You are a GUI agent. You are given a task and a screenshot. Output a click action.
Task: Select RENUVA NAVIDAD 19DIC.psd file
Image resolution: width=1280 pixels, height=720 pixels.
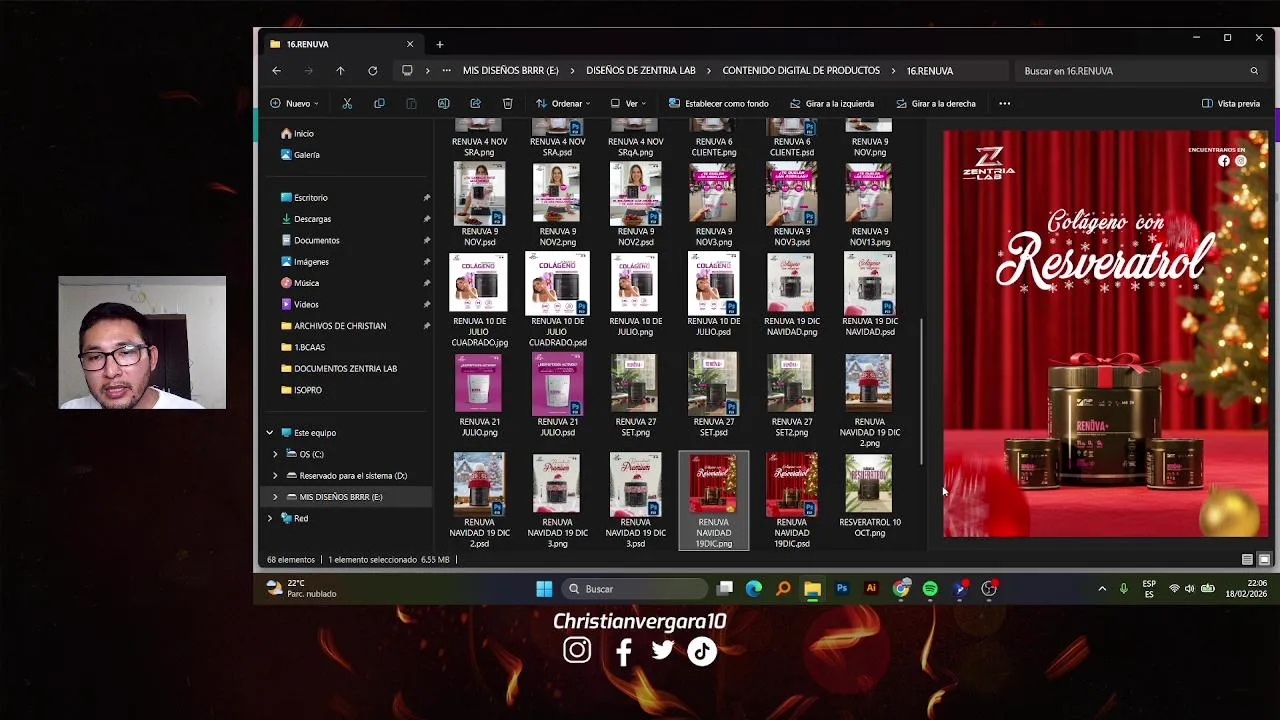coord(791,500)
